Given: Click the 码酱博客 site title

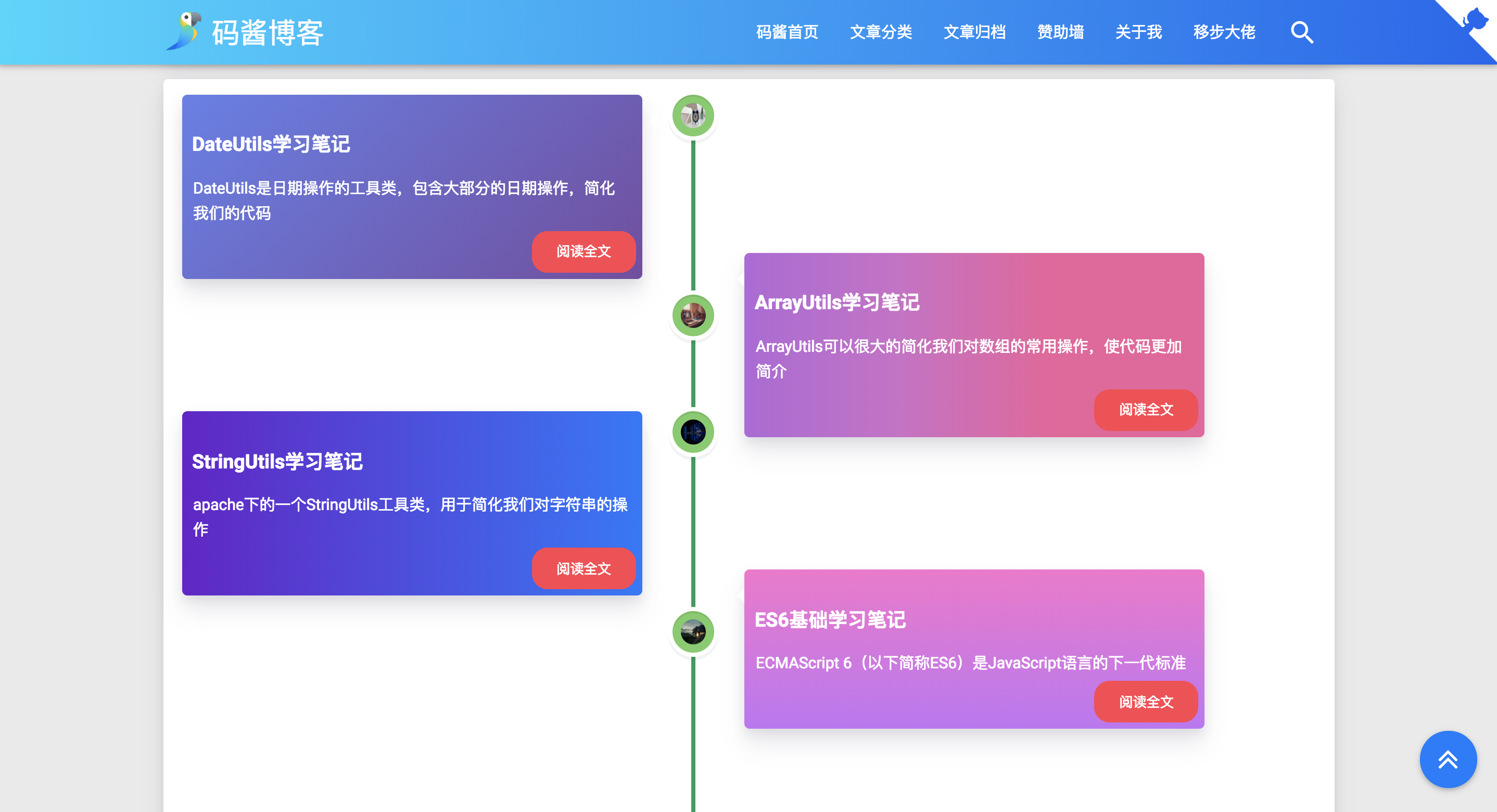Looking at the screenshot, I should pyautogui.click(x=268, y=33).
